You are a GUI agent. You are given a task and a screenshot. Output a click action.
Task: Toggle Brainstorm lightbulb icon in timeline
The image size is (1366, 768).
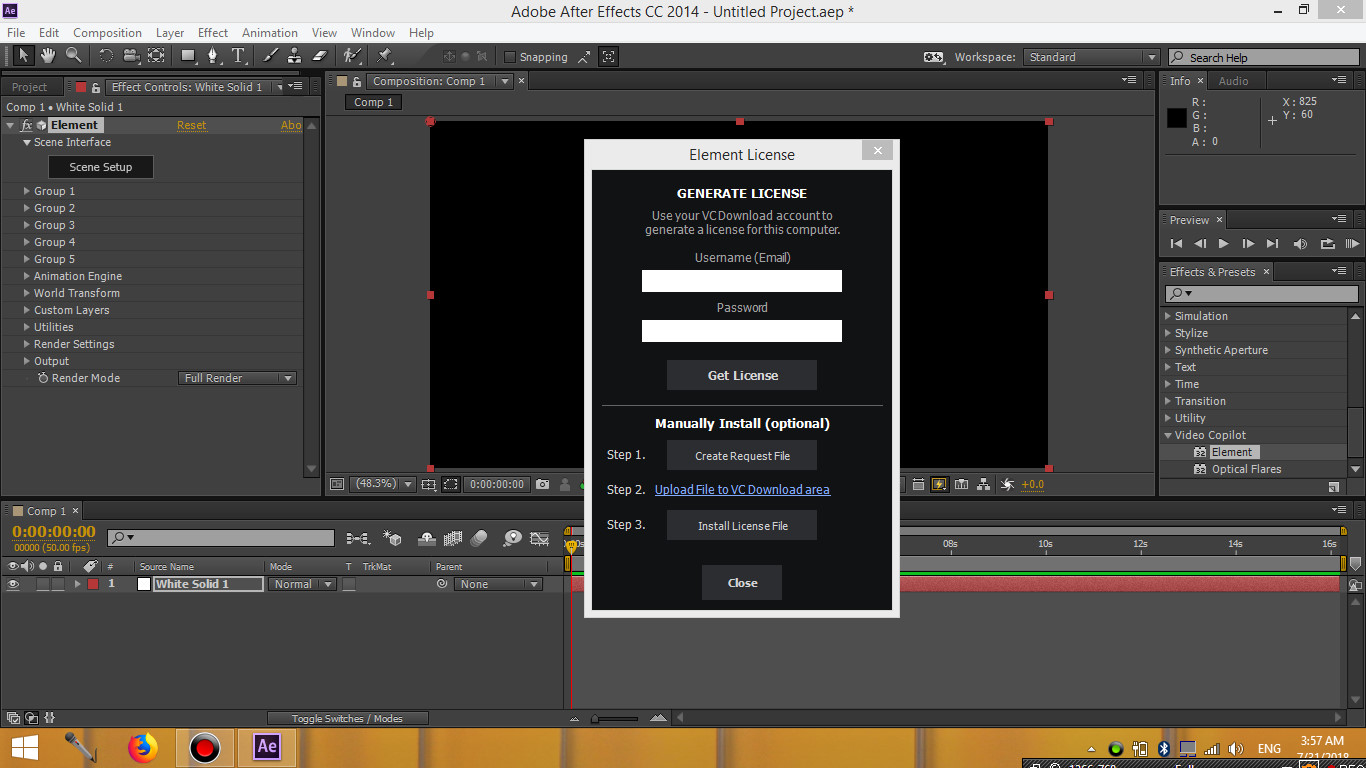(x=513, y=538)
